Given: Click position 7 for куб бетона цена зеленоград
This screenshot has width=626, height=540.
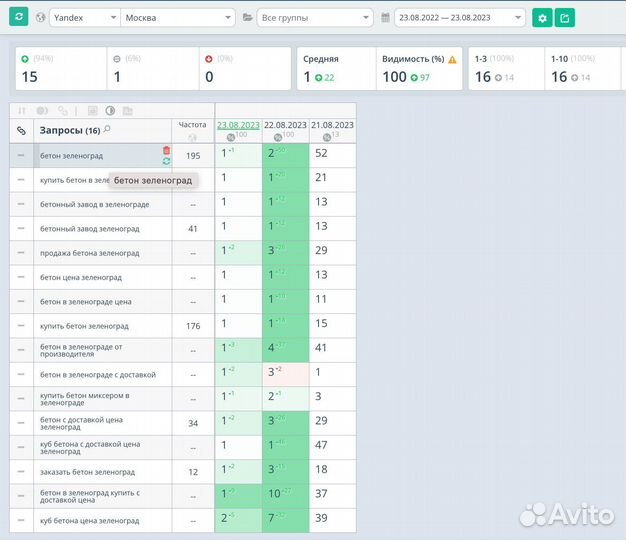Looking at the screenshot, I should (x=271, y=518).
